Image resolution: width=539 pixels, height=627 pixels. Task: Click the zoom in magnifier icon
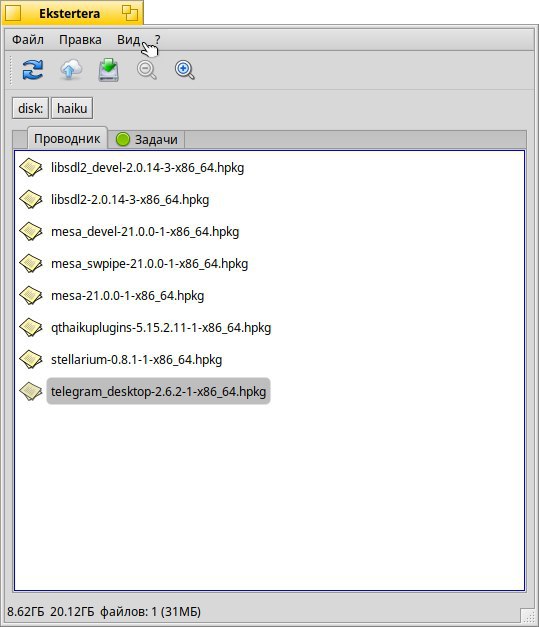point(184,70)
